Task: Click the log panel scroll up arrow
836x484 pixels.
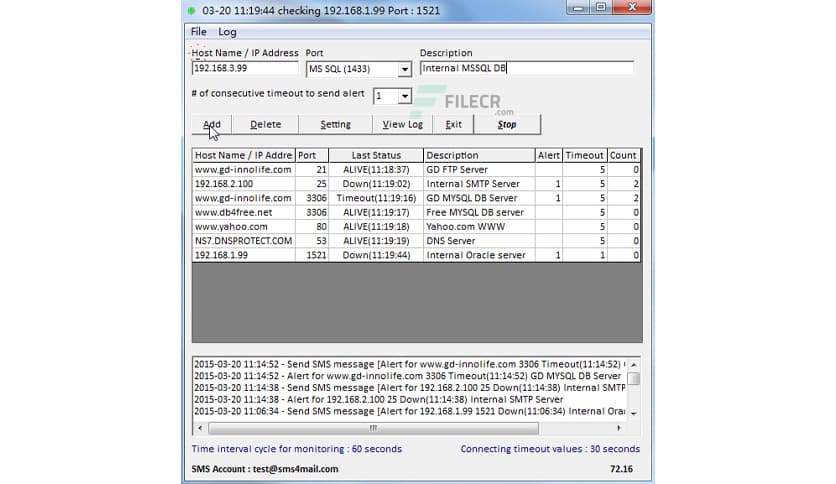Action: coord(633,365)
